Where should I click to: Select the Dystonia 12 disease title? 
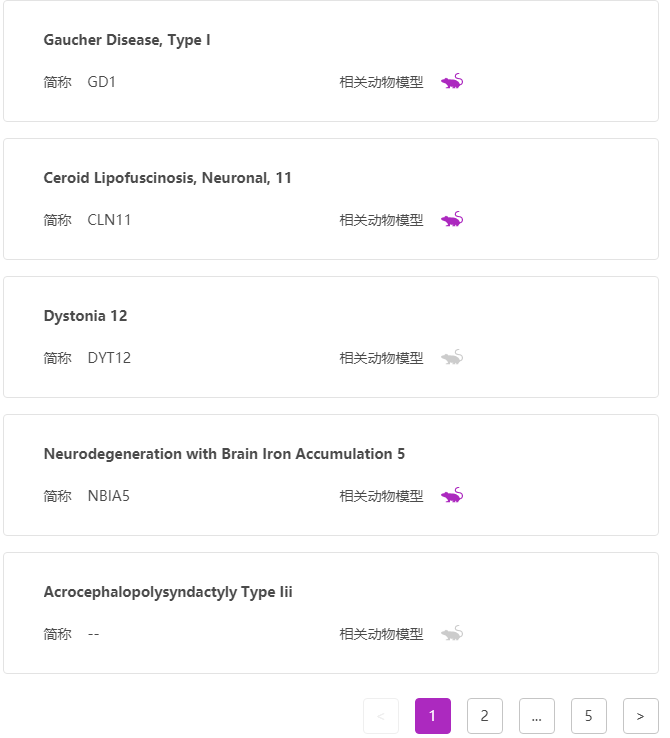[86, 316]
